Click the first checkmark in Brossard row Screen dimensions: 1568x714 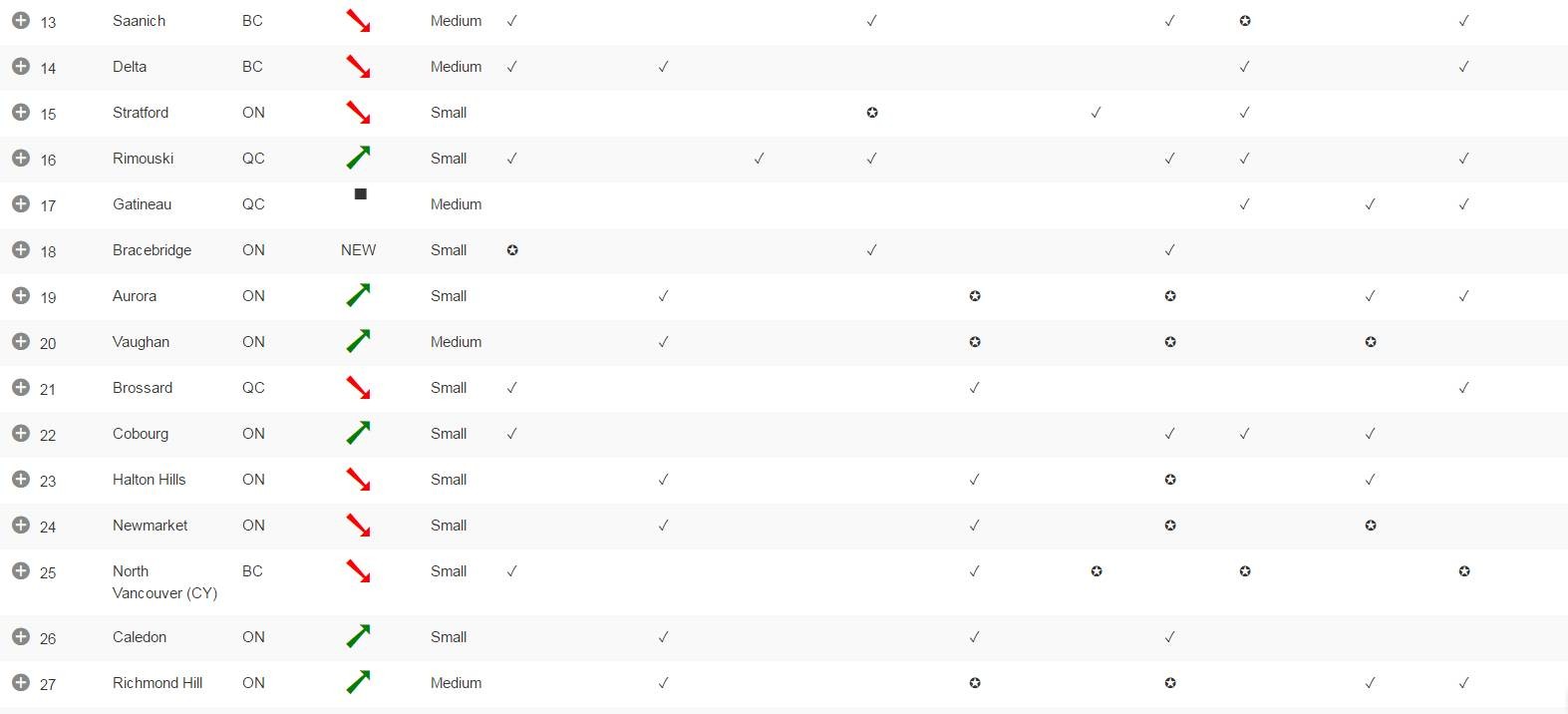[x=511, y=388]
